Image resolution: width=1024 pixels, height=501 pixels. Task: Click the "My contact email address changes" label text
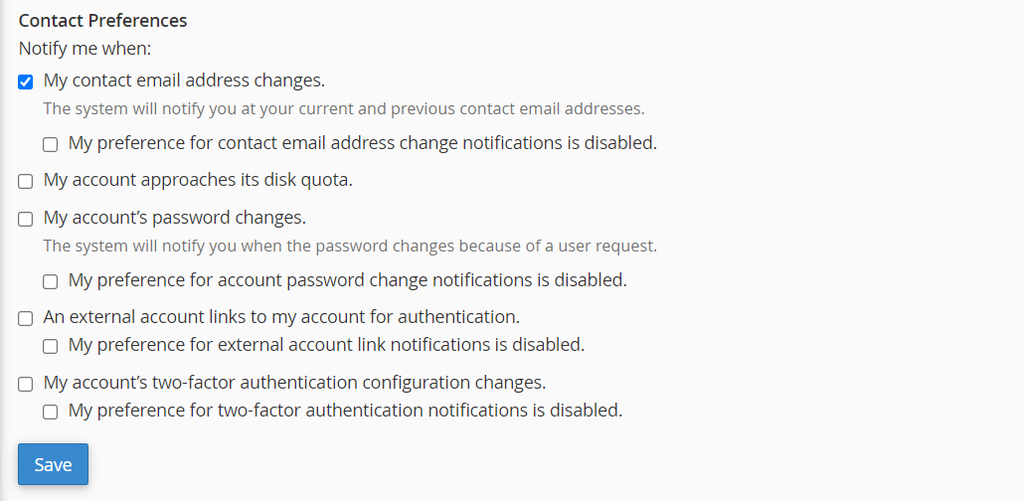184,81
